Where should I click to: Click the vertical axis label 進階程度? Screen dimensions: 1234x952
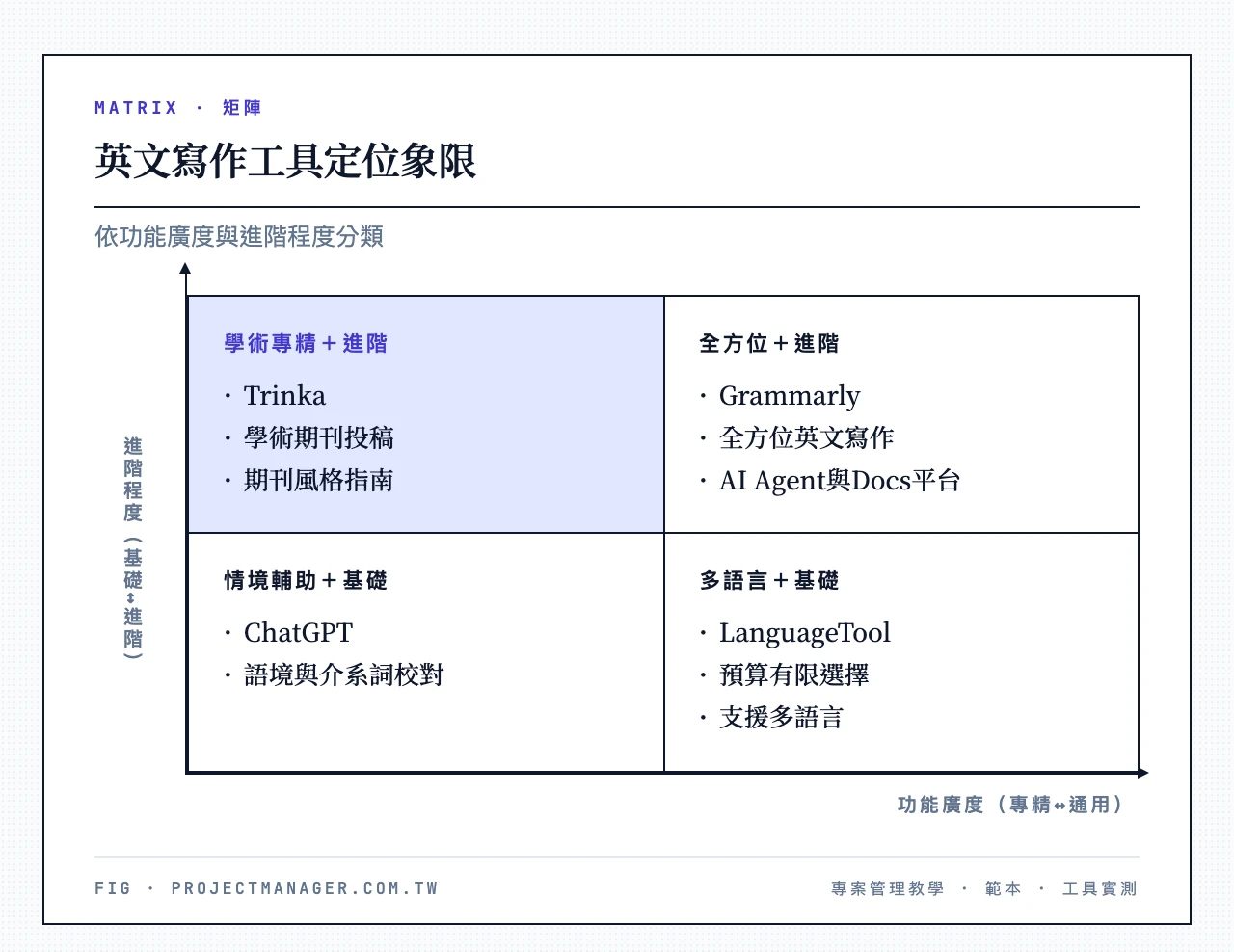(133, 479)
